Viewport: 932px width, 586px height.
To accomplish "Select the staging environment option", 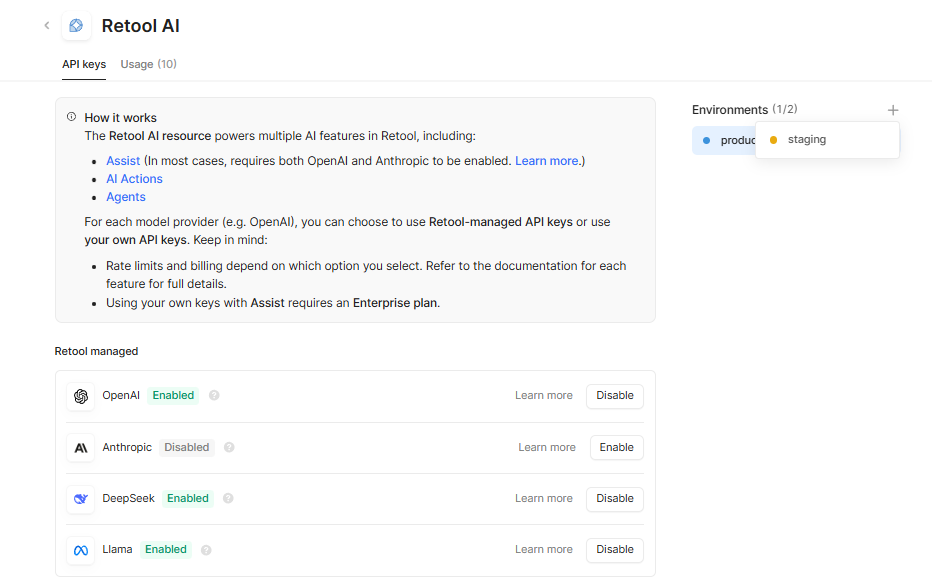I will pyautogui.click(x=806, y=140).
